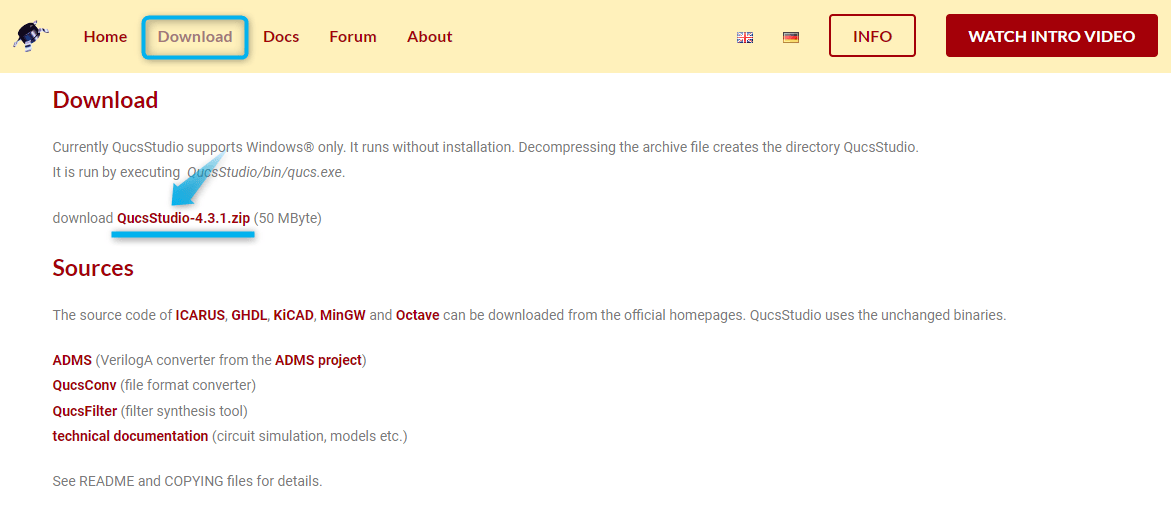
Task: Download the QucsStudio-4.3.1.zip file
Action: click(183, 218)
